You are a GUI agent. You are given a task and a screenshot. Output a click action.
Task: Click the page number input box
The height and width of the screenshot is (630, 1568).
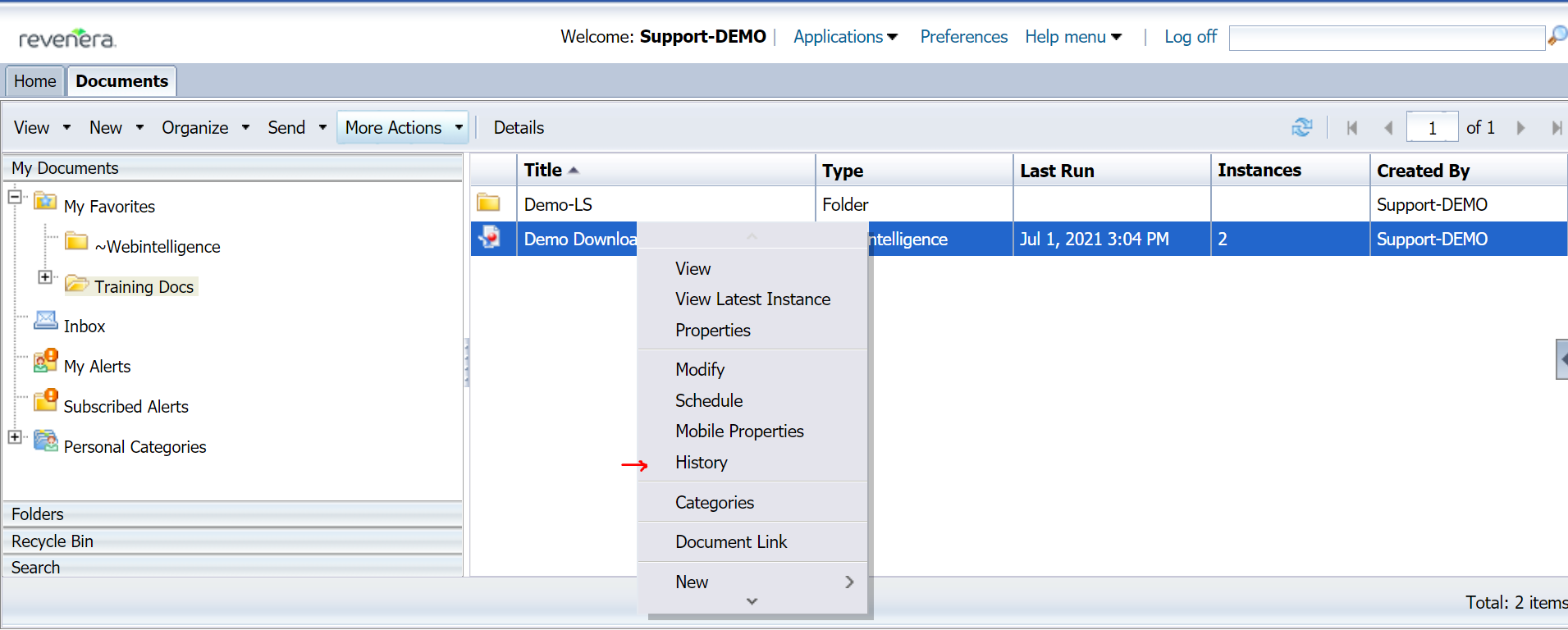click(x=1433, y=128)
